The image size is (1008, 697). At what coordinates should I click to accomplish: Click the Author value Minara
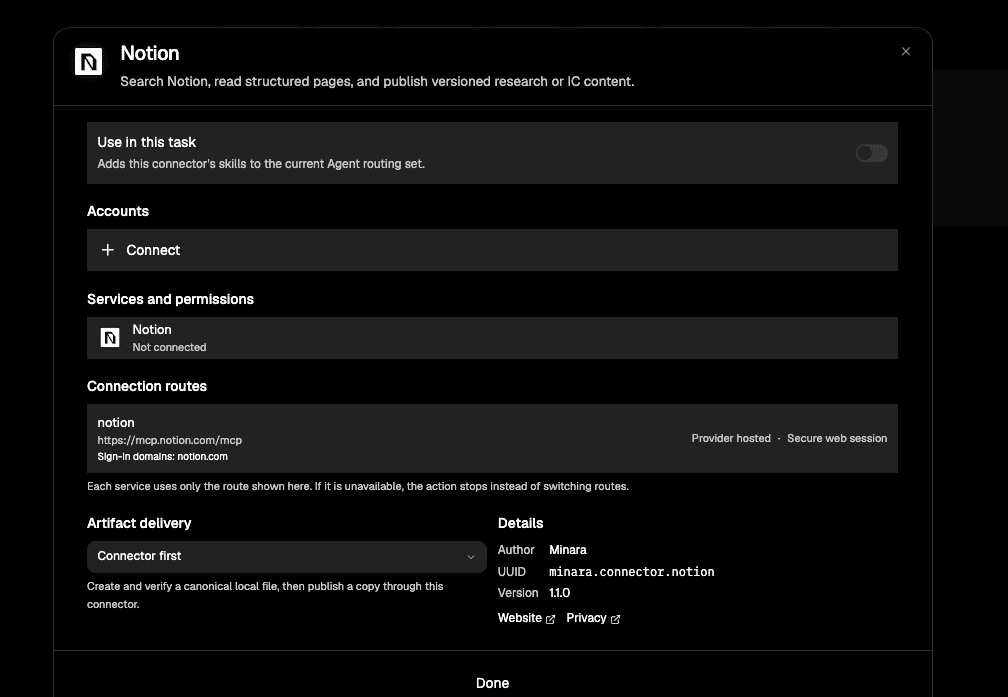pos(568,550)
